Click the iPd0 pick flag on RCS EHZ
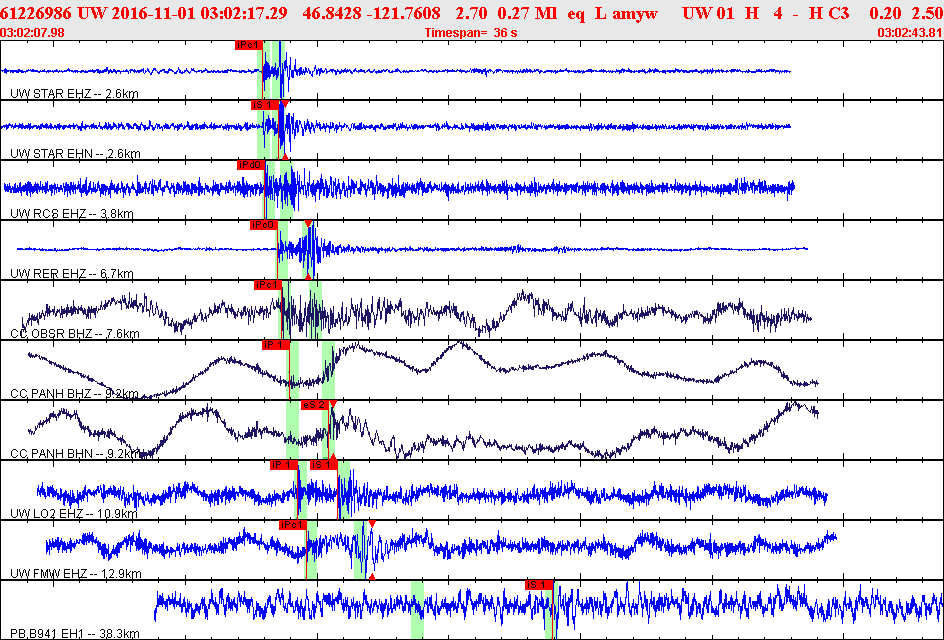 point(250,165)
